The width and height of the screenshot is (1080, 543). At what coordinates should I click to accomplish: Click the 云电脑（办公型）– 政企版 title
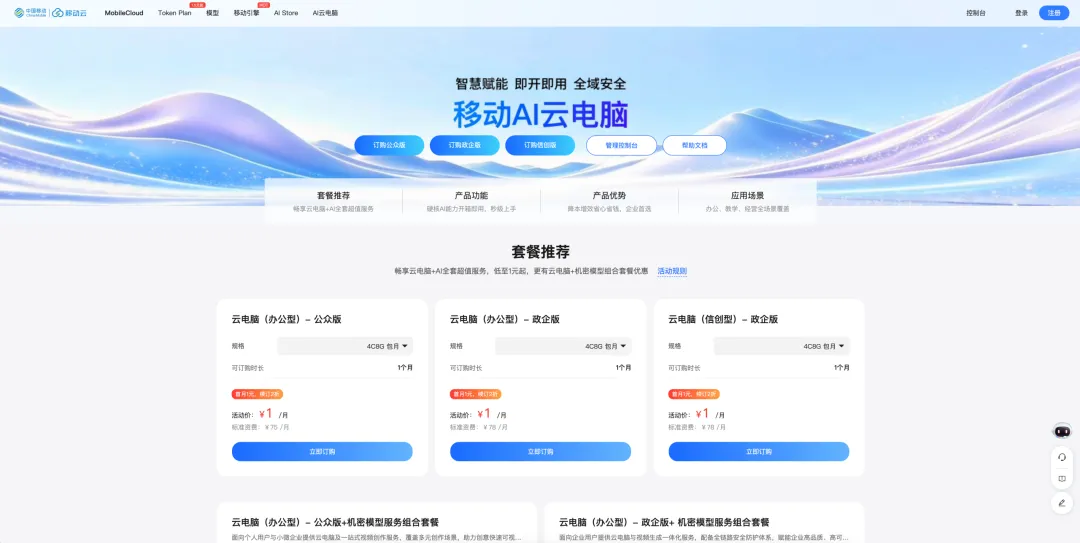pyautogui.click(x=505, y=319)
